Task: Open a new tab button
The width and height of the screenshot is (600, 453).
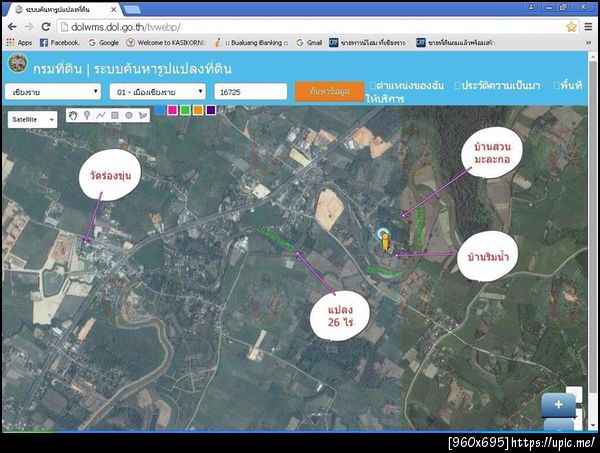Action: tap(132, 10)
